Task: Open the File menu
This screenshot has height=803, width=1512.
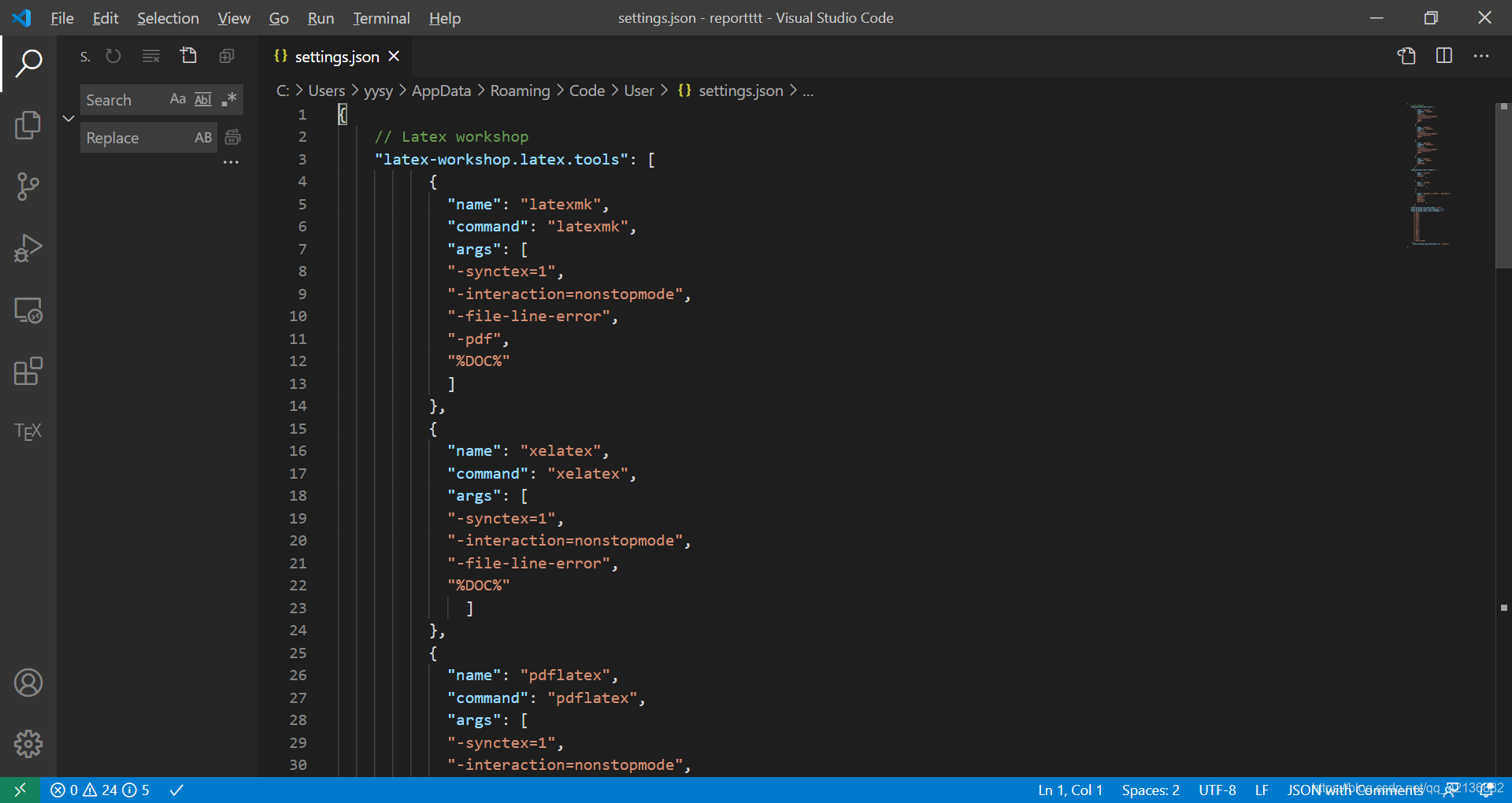Action: point(61,17)
